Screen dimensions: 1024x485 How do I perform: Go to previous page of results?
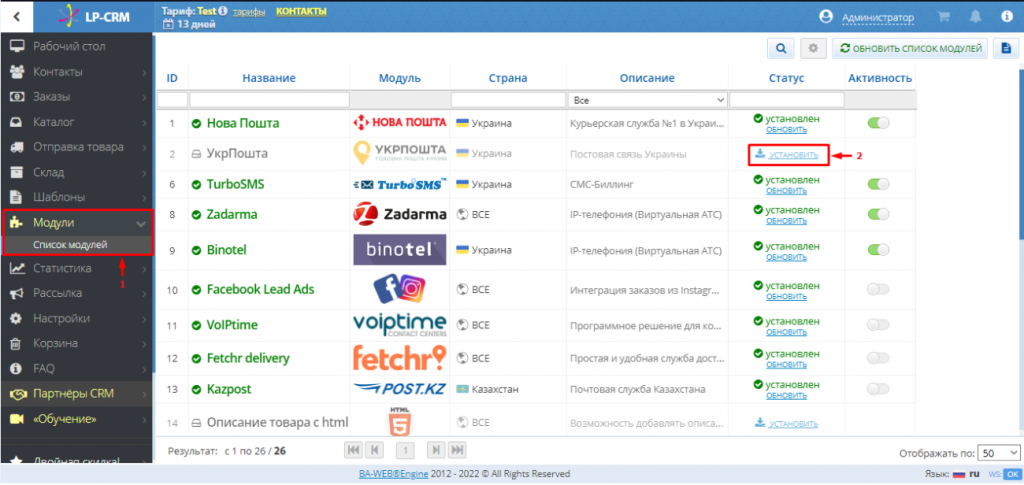374,450
